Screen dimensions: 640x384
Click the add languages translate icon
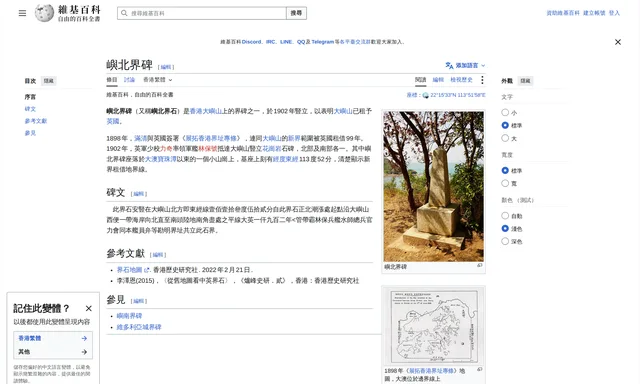(449, 65)
